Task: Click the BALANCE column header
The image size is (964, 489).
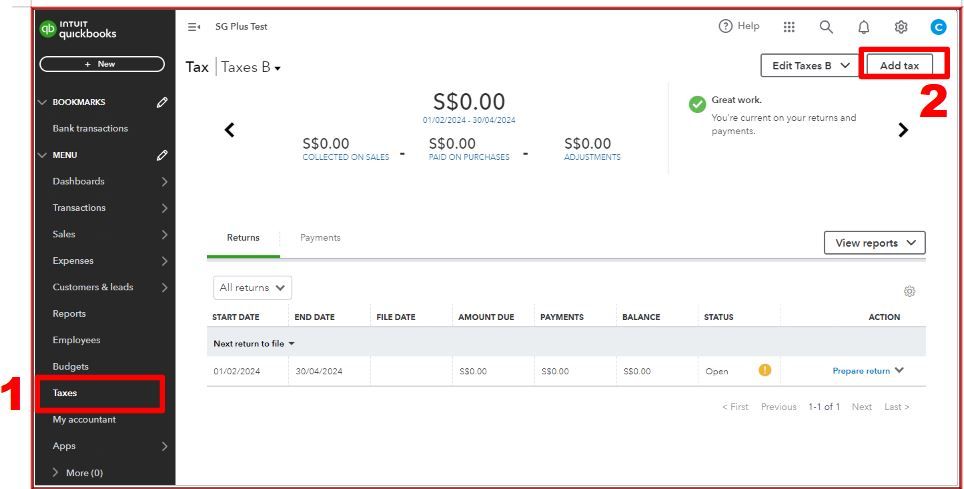Action: tap(641, 317)
